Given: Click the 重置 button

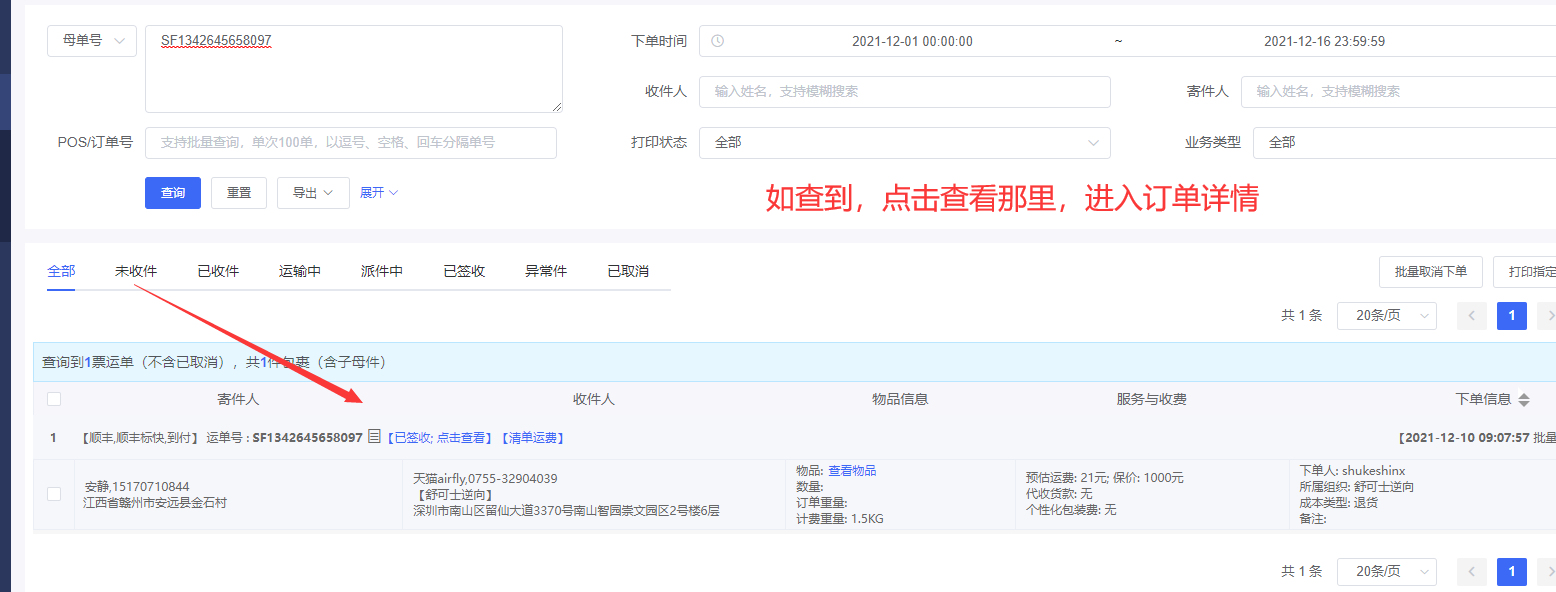Looking at the screenshot, I should click(239, 193).
